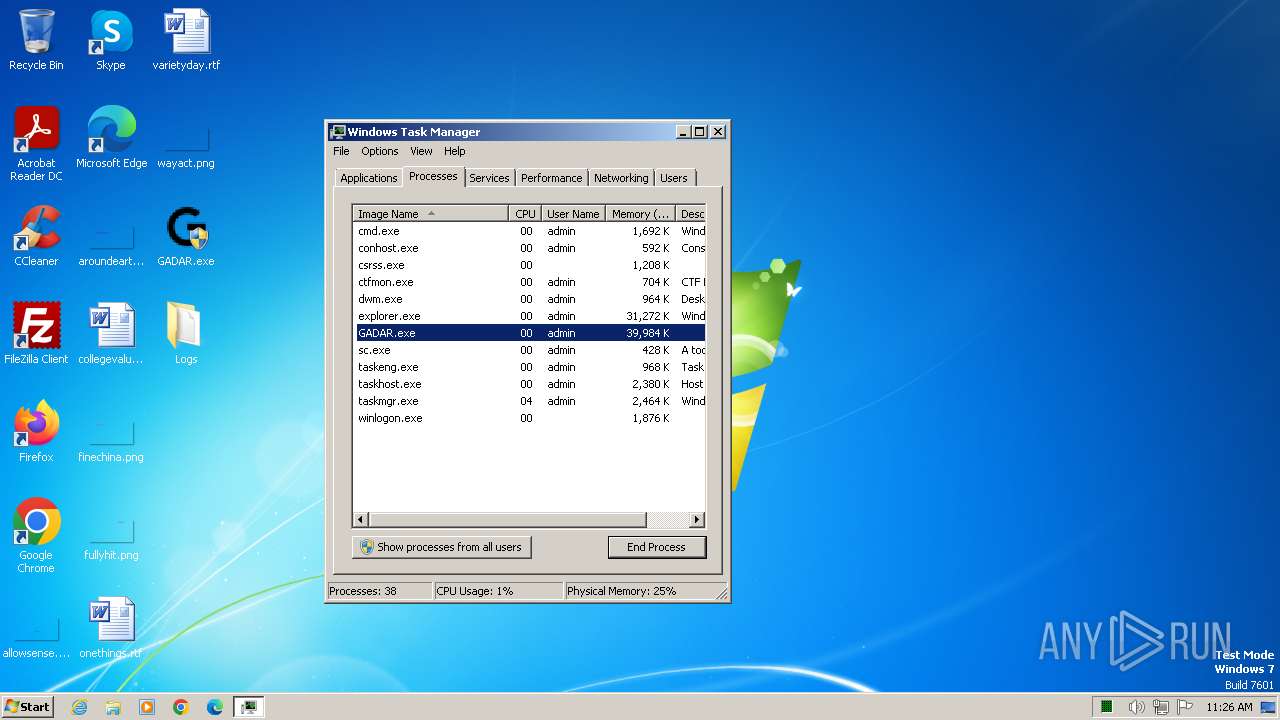The image size is (1280, 720).
Task: Select the taskeng.exe process row
Action: (529, 367)
